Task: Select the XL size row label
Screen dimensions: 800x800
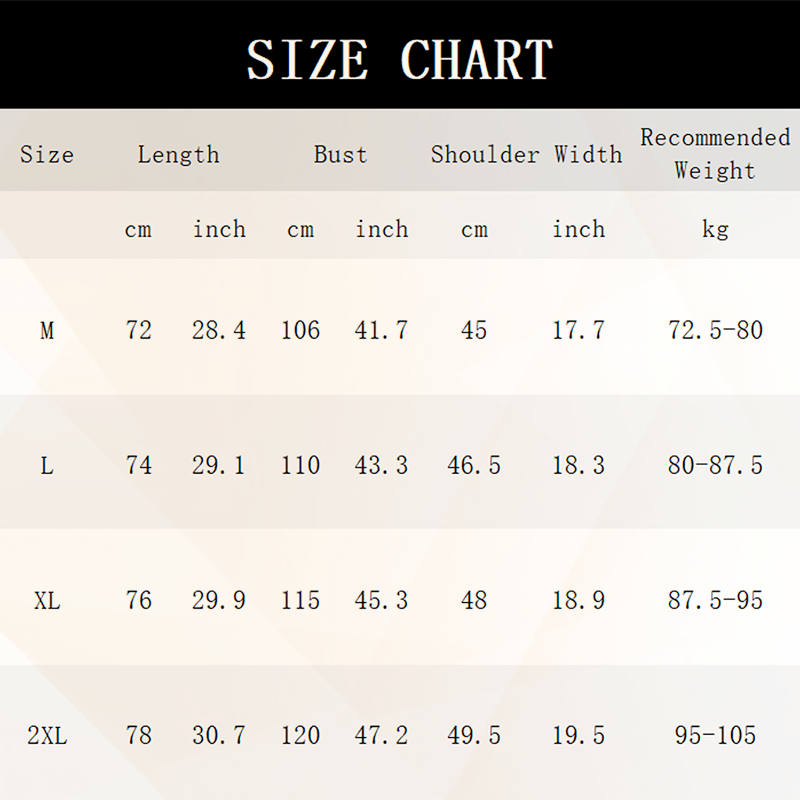Action: point(47,600)
